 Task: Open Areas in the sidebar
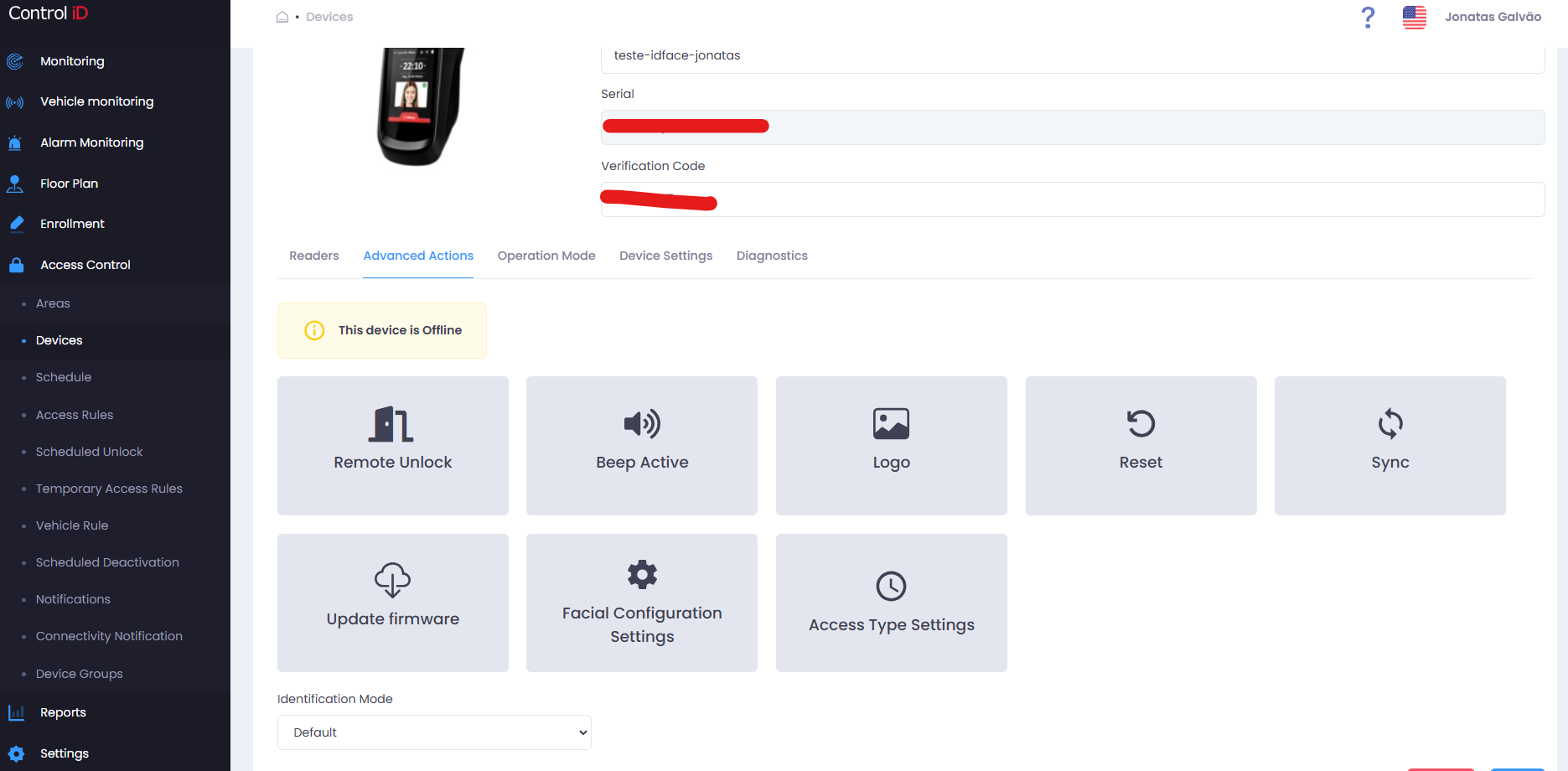pyautogui.click(x=53, y=303)
